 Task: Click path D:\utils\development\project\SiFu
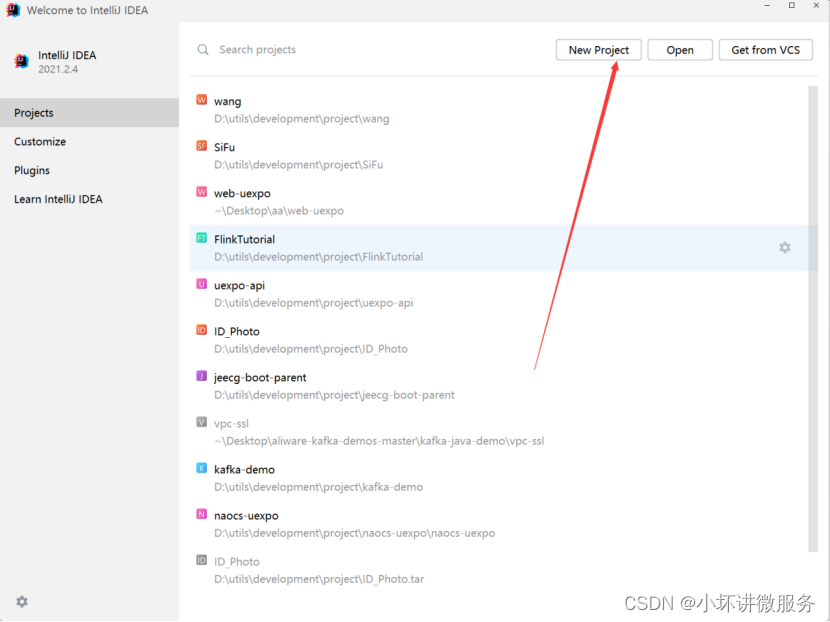coord(299,165)
